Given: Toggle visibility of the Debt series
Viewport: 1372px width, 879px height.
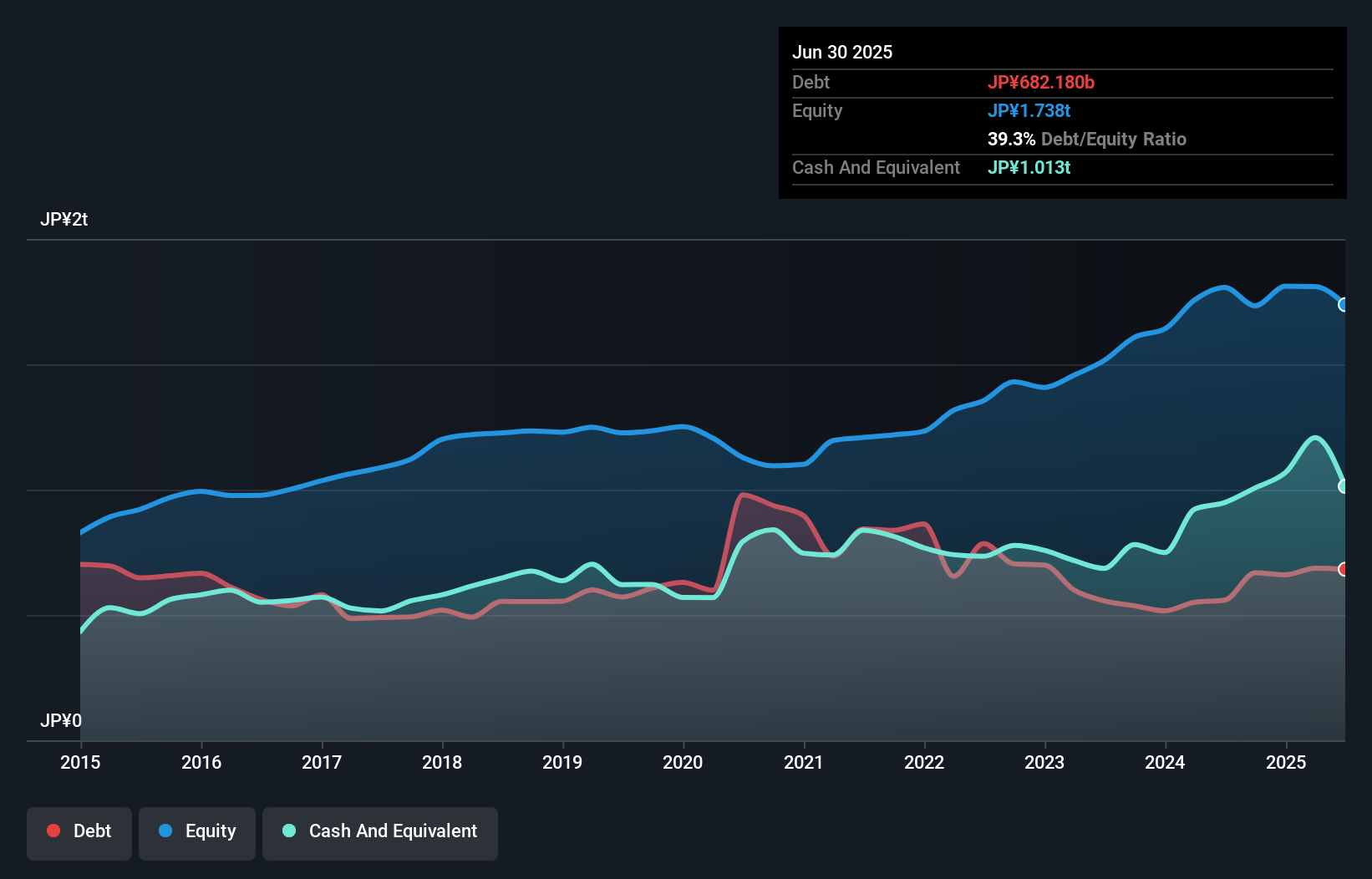Looking at the screenshot, I should click(x=79, y=831).
